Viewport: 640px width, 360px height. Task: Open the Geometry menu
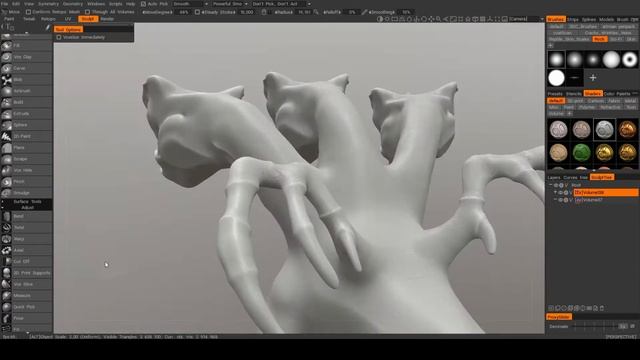point(73,4)
